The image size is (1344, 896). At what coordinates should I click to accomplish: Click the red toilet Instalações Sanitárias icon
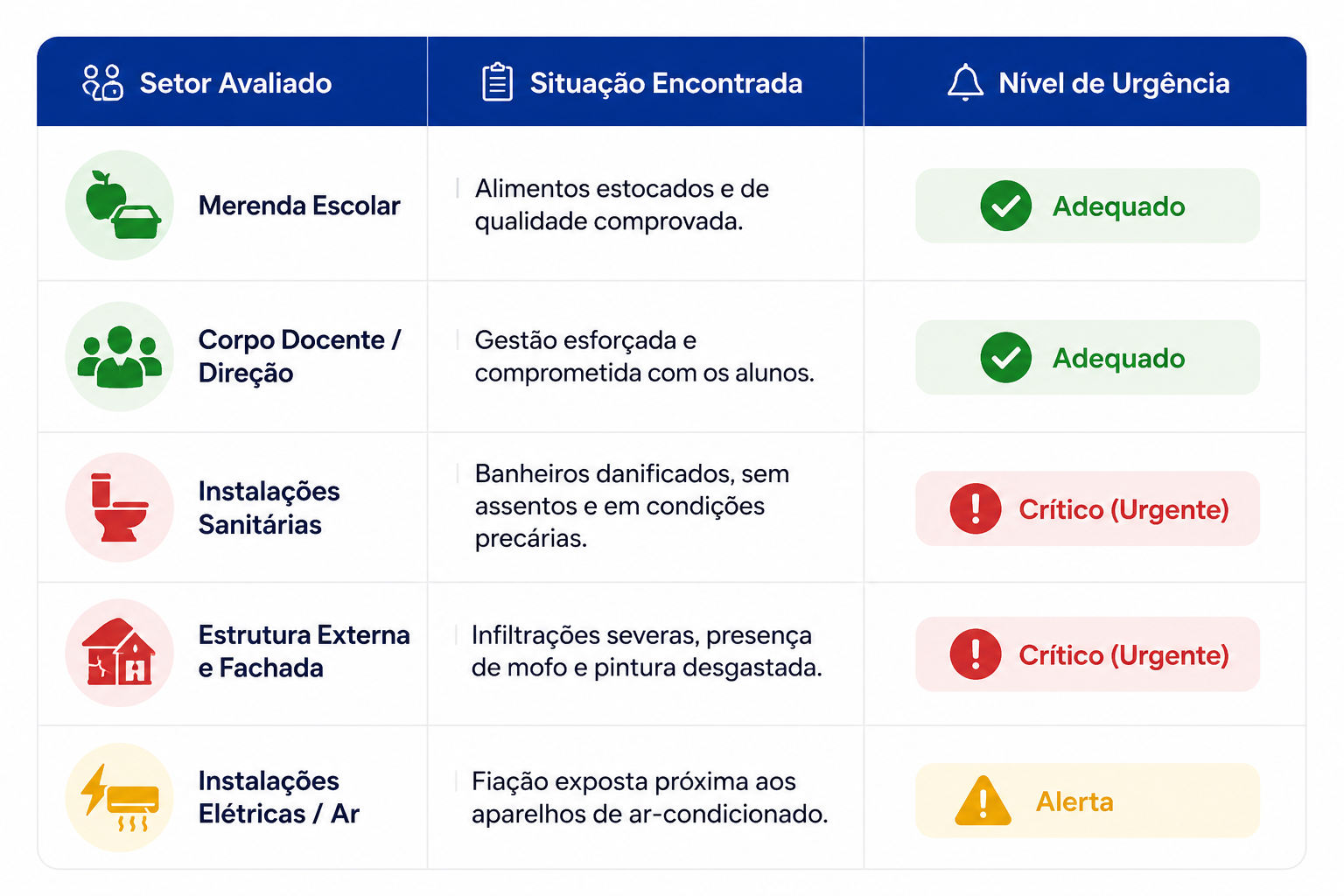(120, 507)
